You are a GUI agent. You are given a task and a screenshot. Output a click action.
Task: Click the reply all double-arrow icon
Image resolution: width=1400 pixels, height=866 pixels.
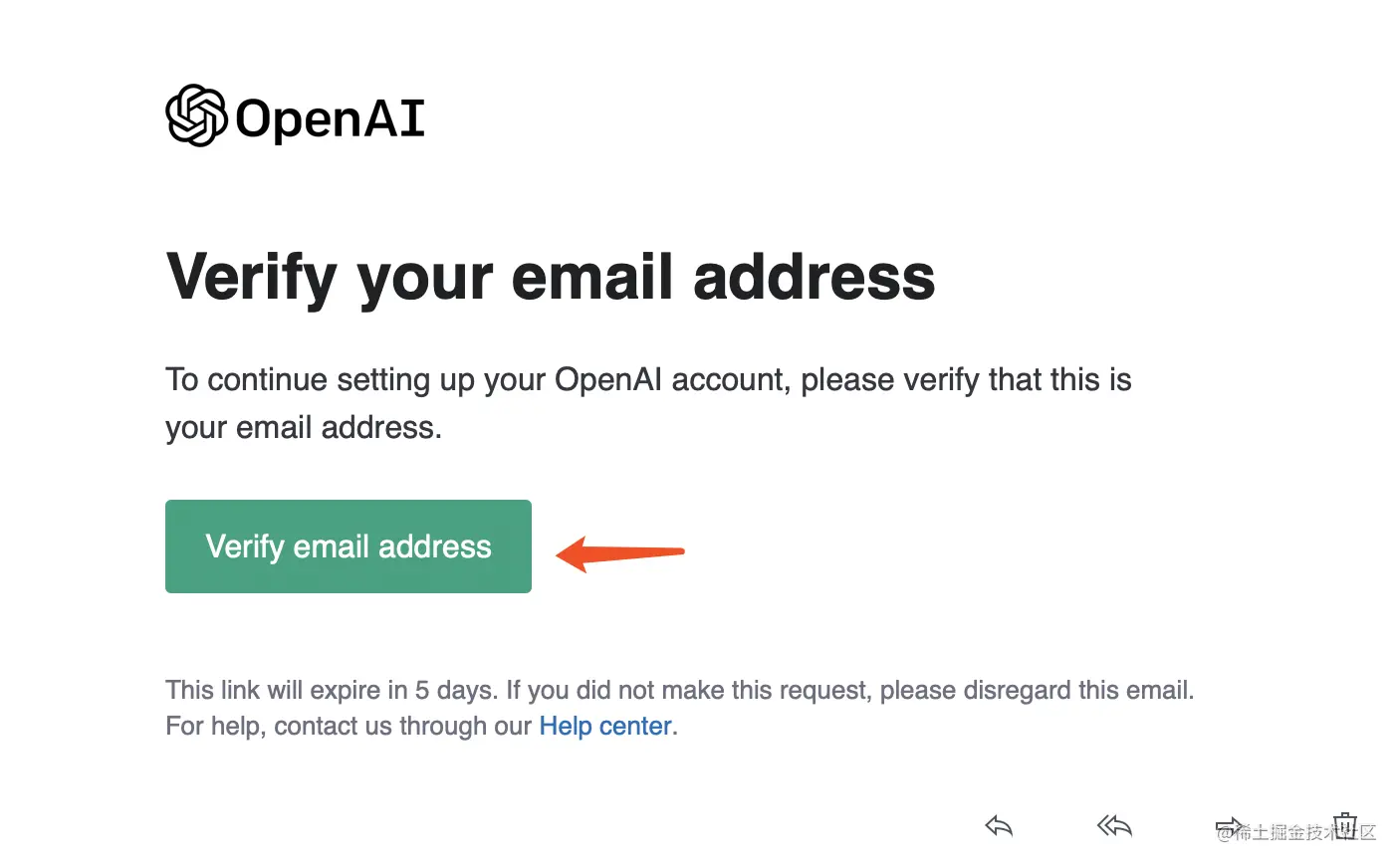pos(1114,825)
